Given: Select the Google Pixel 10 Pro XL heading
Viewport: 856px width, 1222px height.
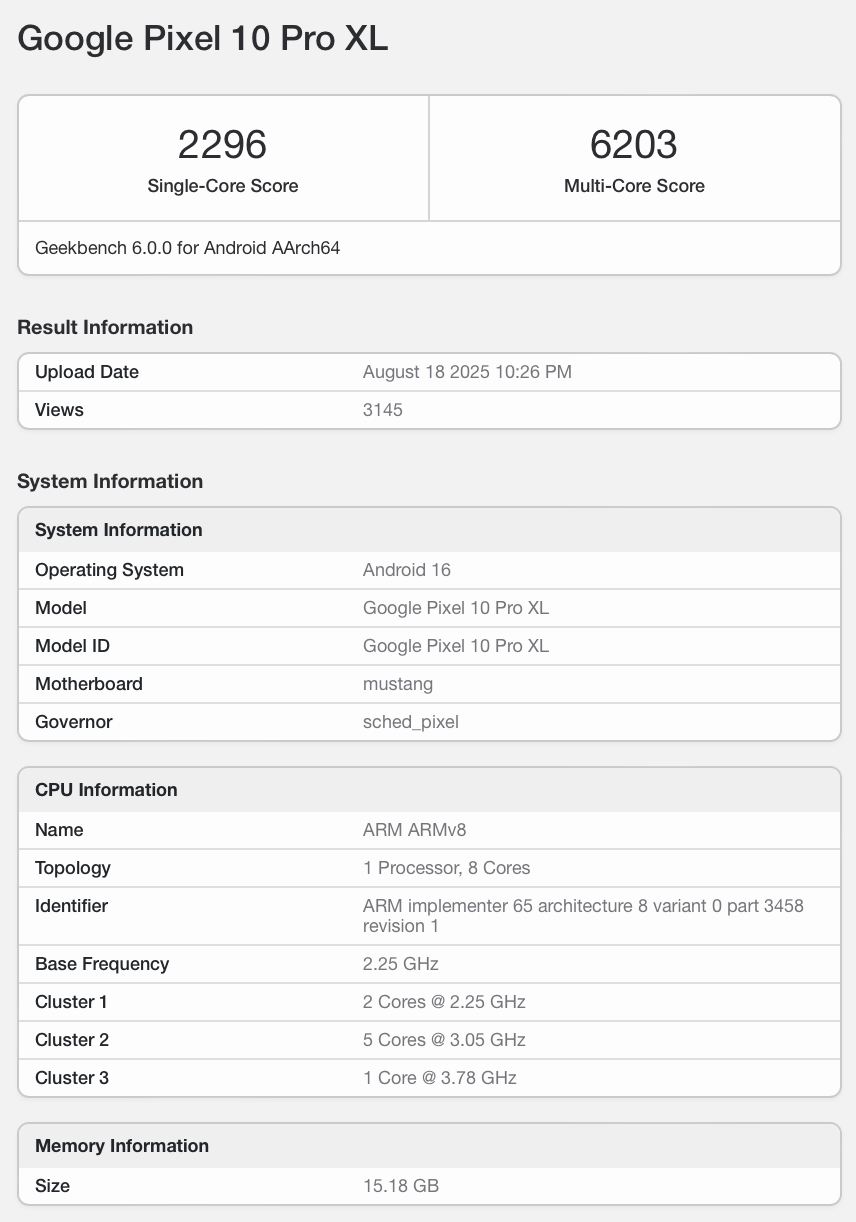Looking at the screenshot, I should pos(203,38).
